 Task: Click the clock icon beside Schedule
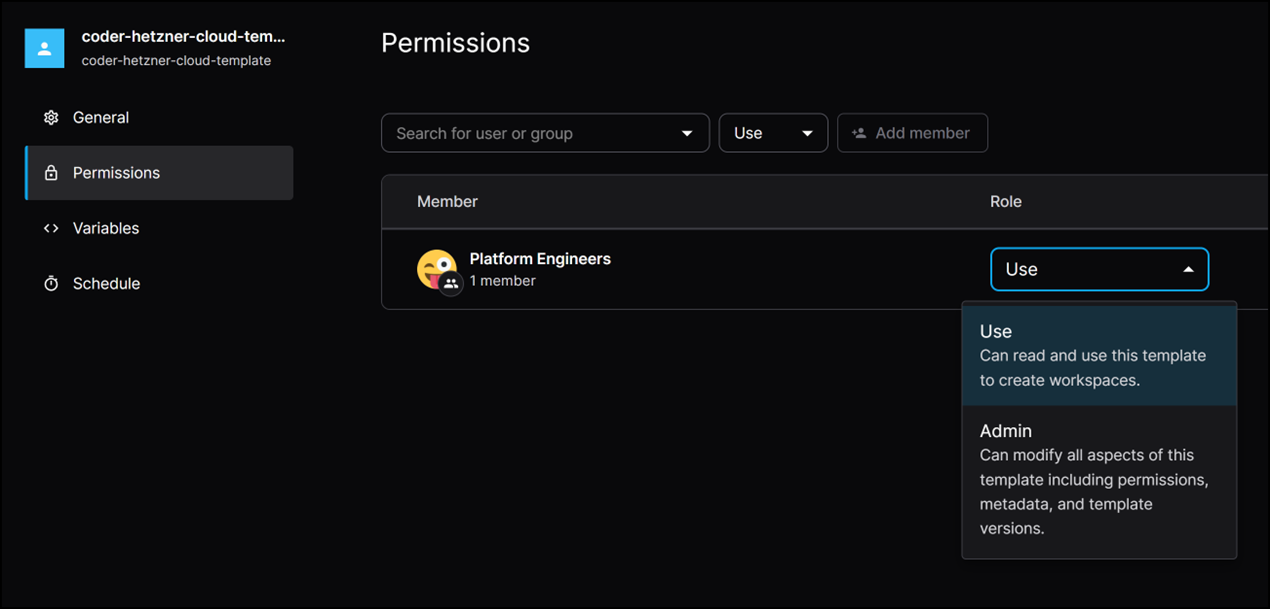[x=51, y=283]
